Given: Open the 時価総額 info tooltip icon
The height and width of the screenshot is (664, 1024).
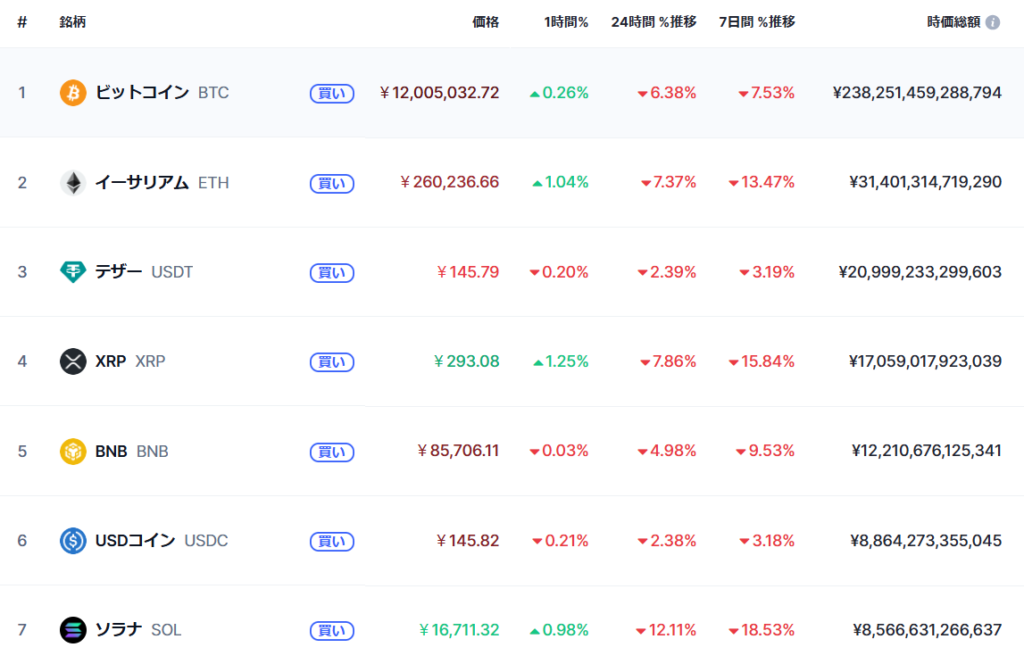Looking at the screenshot, I should tap(993, 22).
